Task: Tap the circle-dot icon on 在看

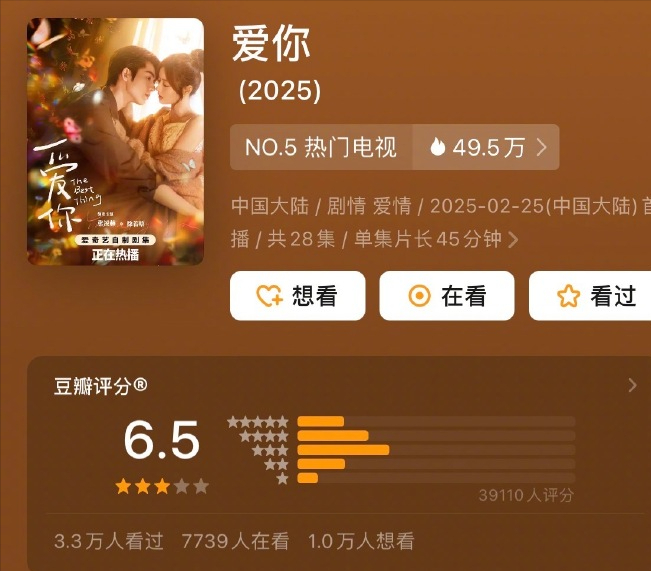Action: [419, 296]
